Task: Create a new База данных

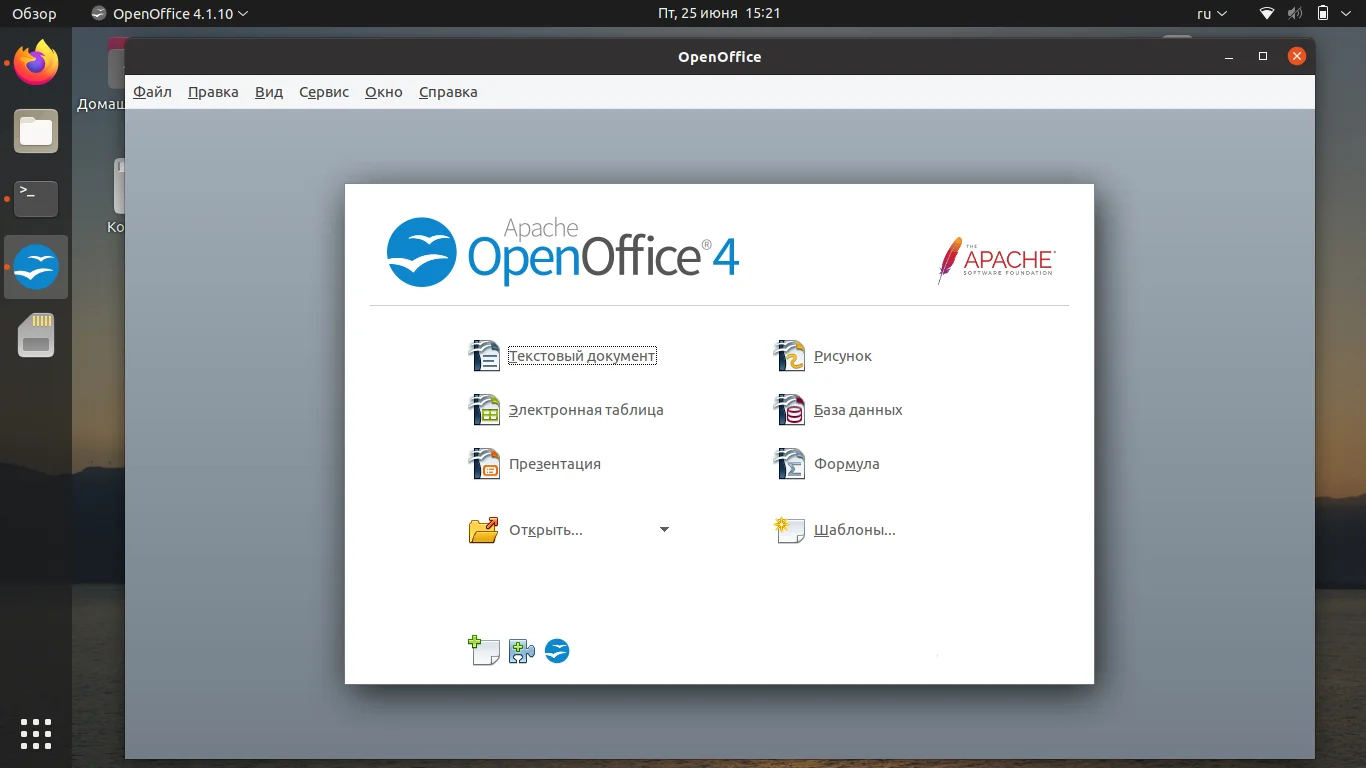Action: 838,410
